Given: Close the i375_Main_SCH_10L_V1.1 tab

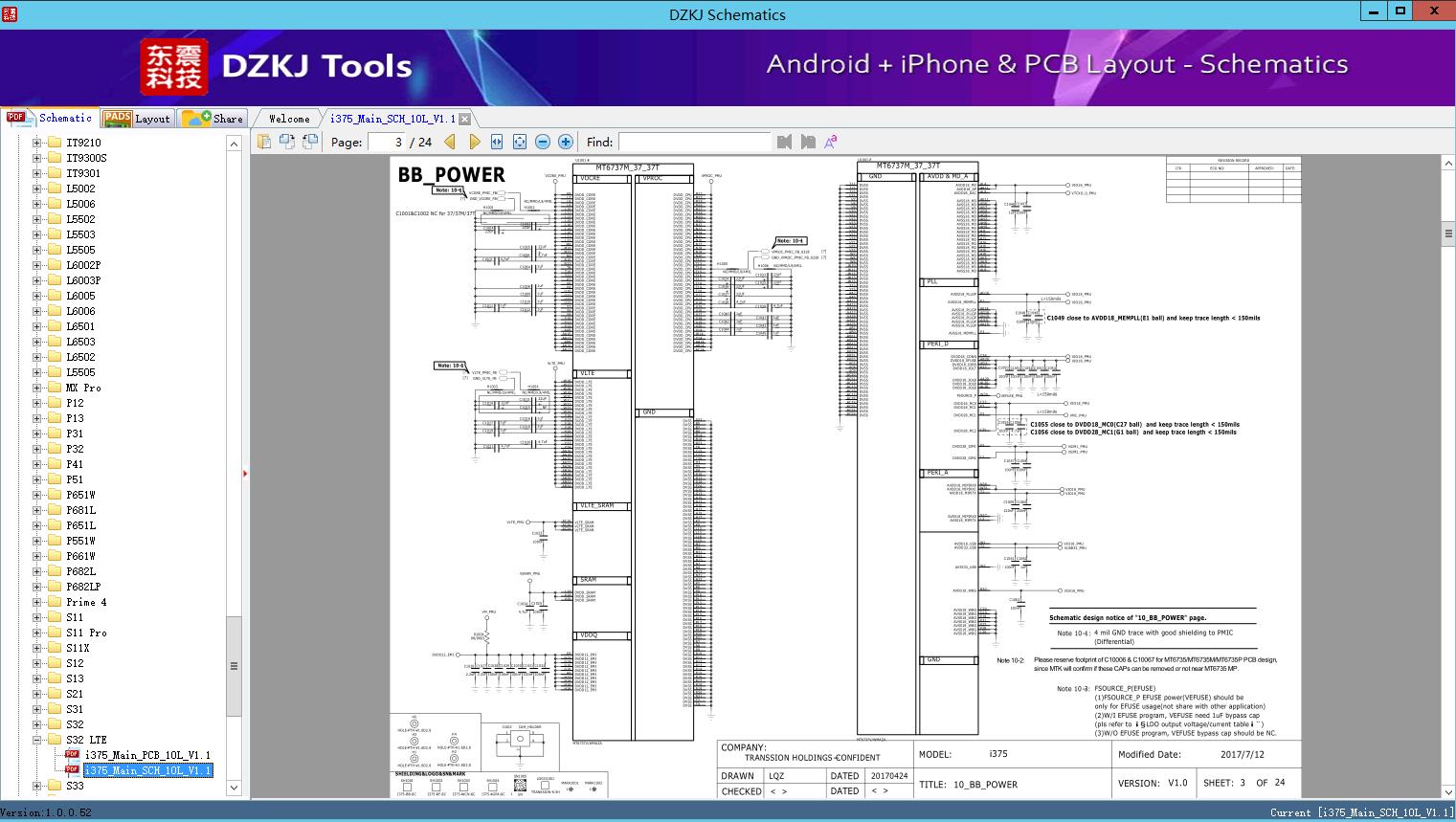Looking at the screenshot, I should tap(464, 120).
